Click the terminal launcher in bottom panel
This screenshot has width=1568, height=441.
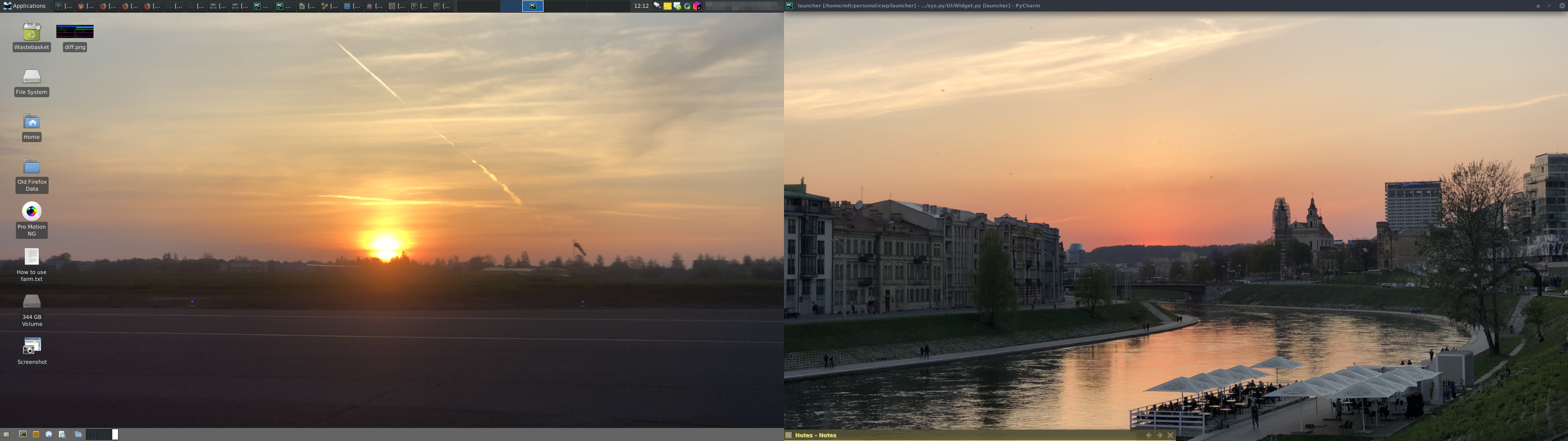pos(22,434)
